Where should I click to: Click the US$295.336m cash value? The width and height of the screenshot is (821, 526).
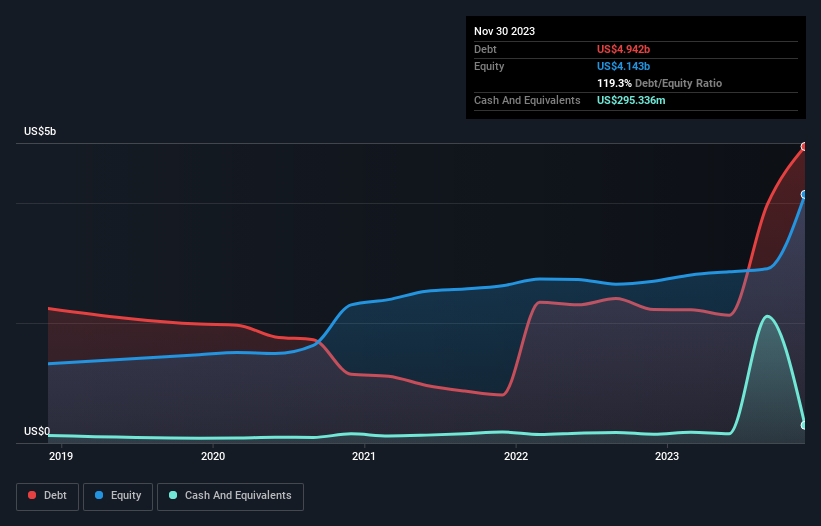[x=631, y=100]
